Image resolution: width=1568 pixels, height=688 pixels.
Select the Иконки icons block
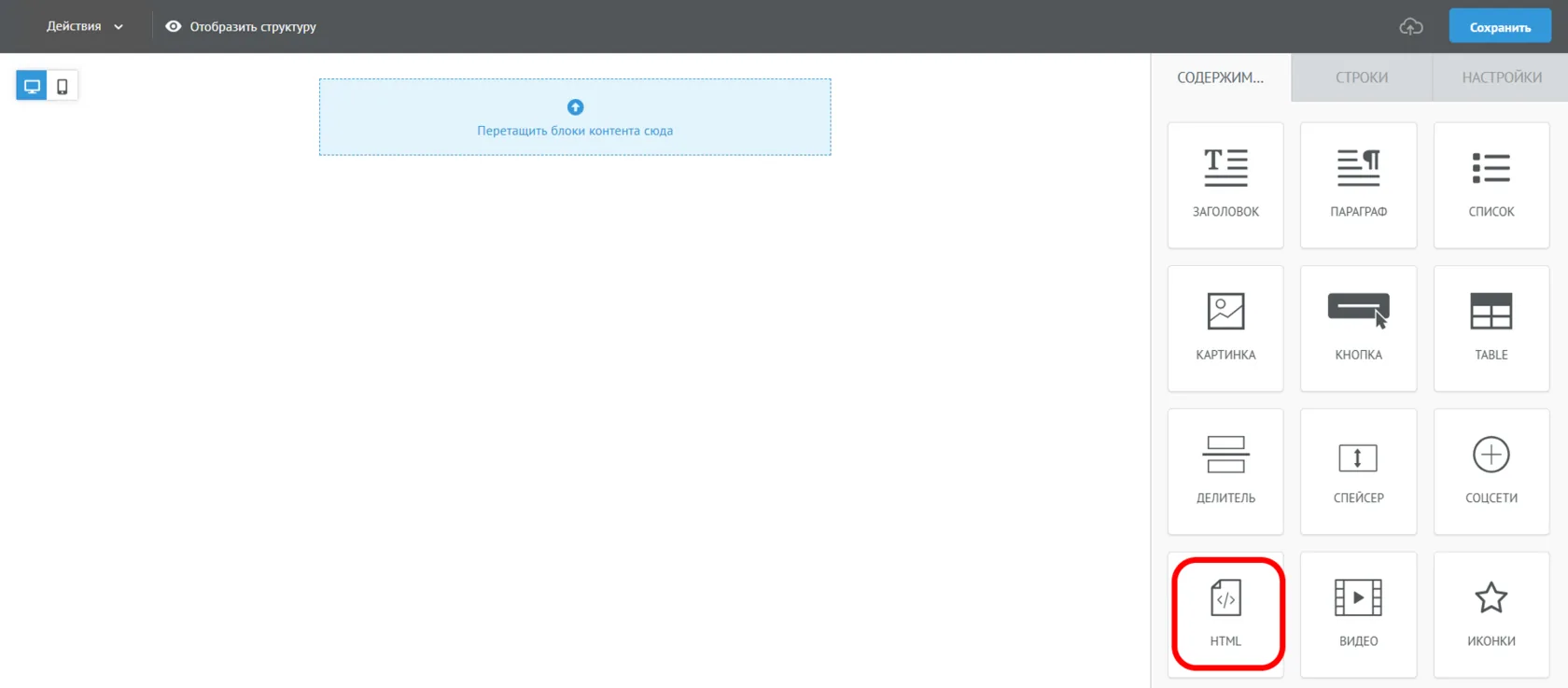(1491, 614)
